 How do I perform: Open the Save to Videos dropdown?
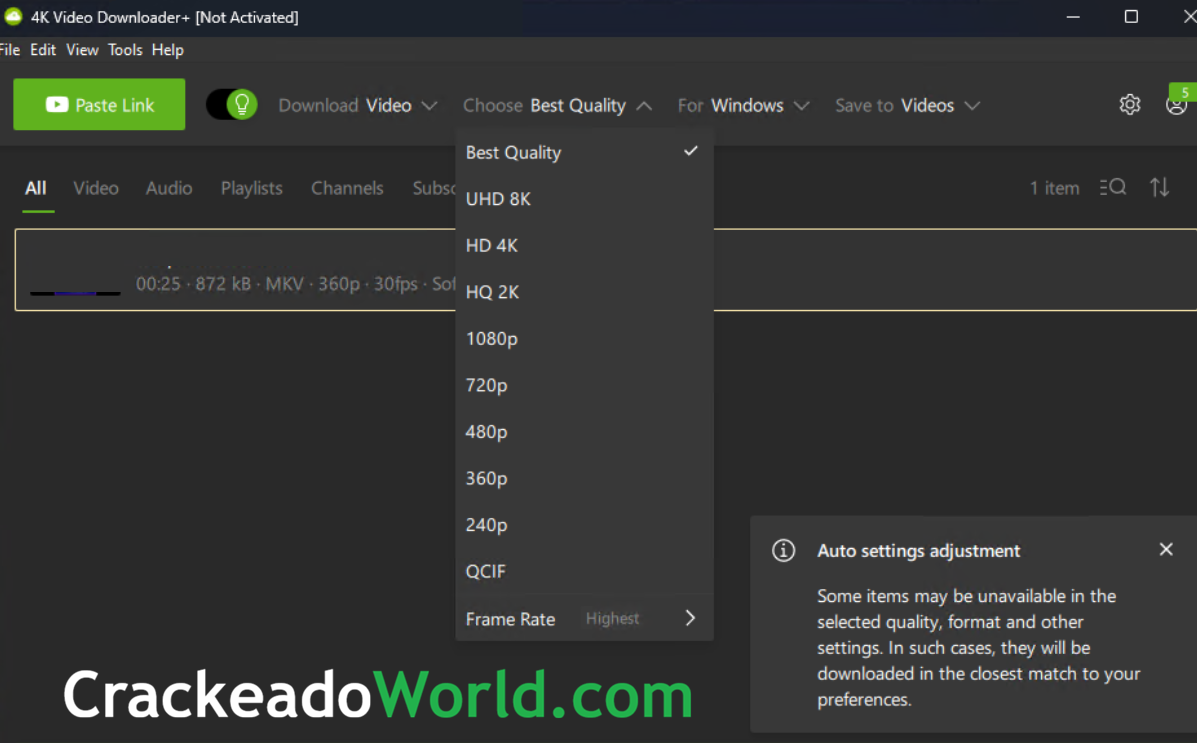[907, 105]
